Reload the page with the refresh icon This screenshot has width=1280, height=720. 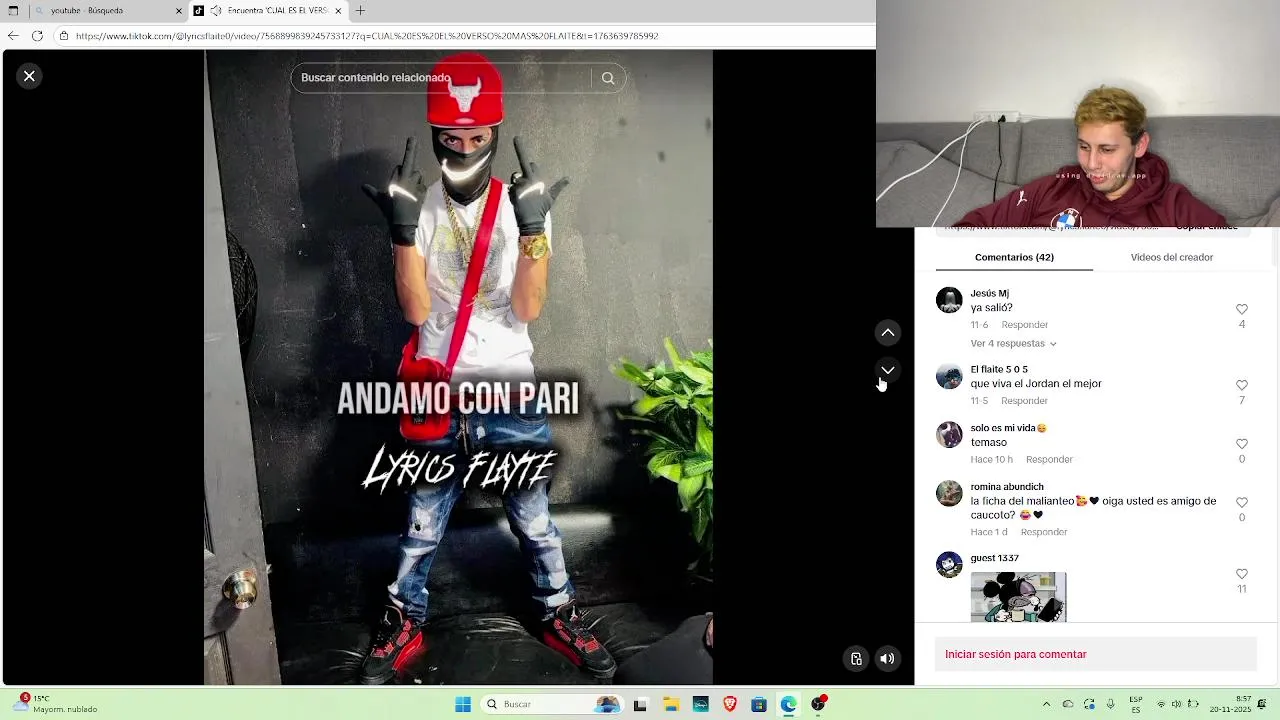37,36
